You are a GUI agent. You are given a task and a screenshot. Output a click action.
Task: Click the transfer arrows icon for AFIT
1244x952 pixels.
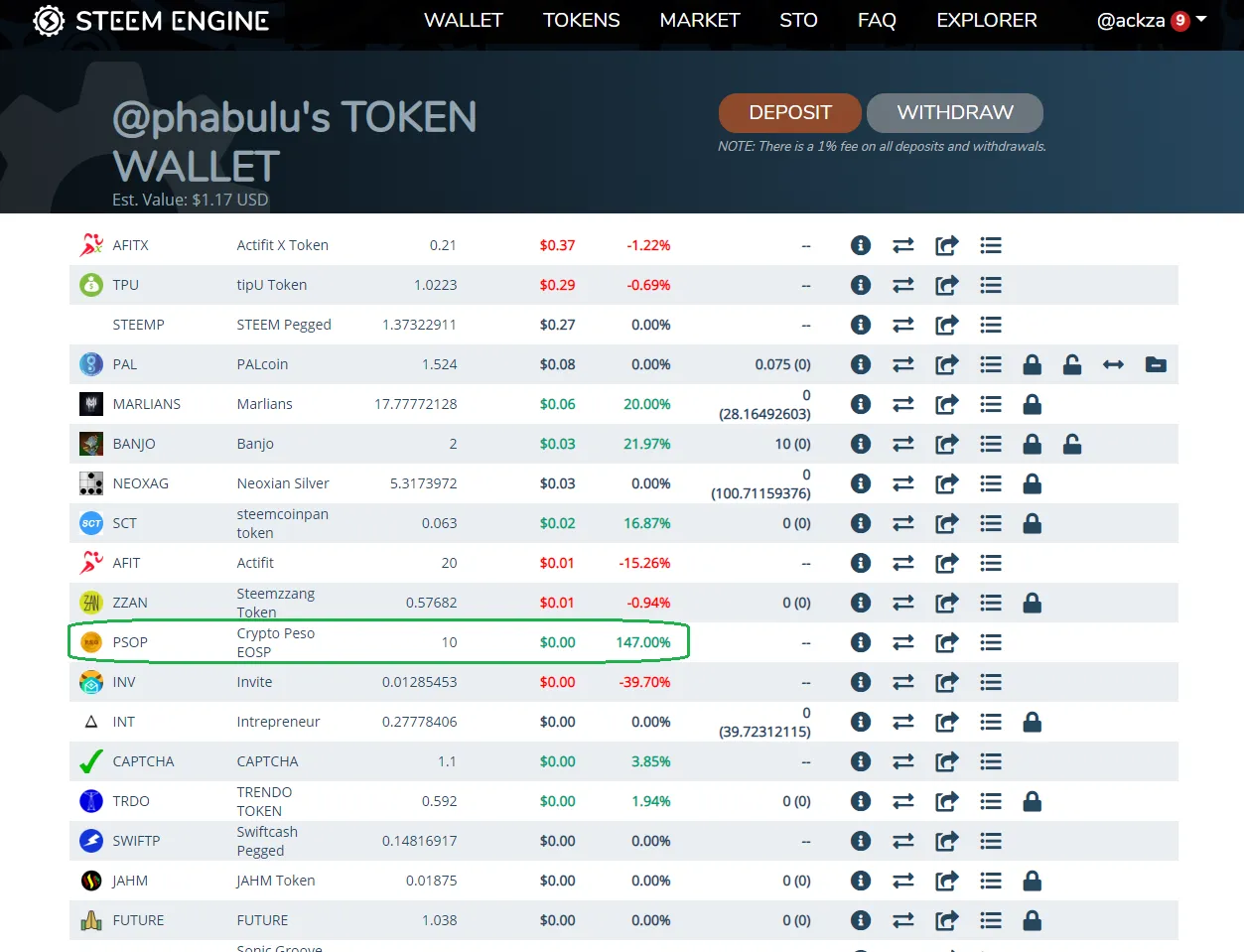click(903, 563)
